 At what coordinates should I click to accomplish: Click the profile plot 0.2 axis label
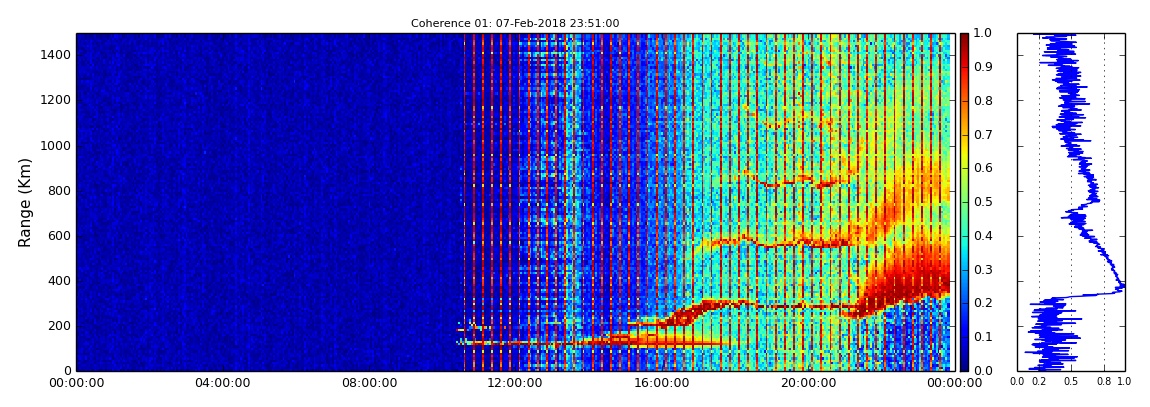click(x=1039, y=382)
